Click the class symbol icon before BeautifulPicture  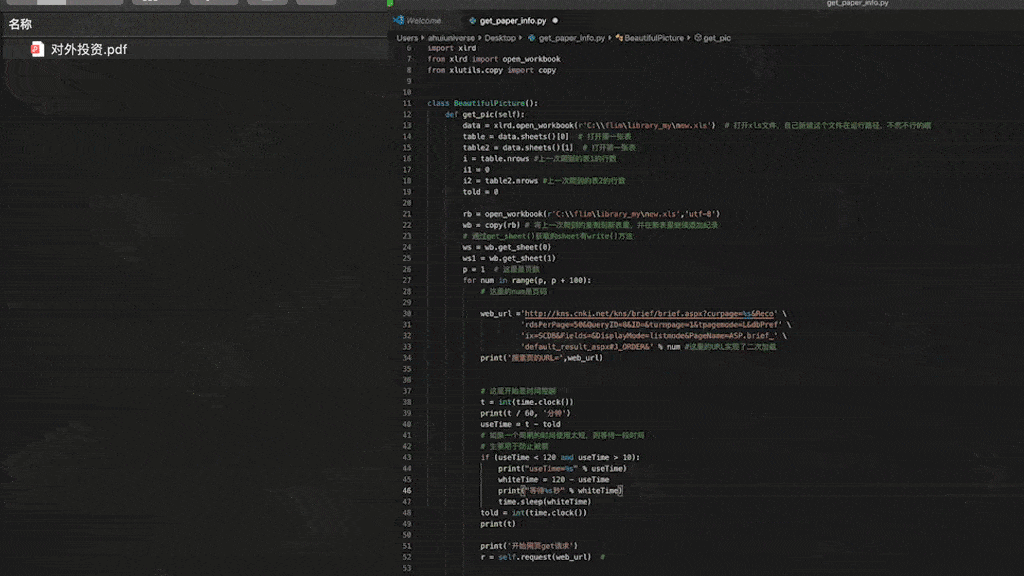click(618, 38)
